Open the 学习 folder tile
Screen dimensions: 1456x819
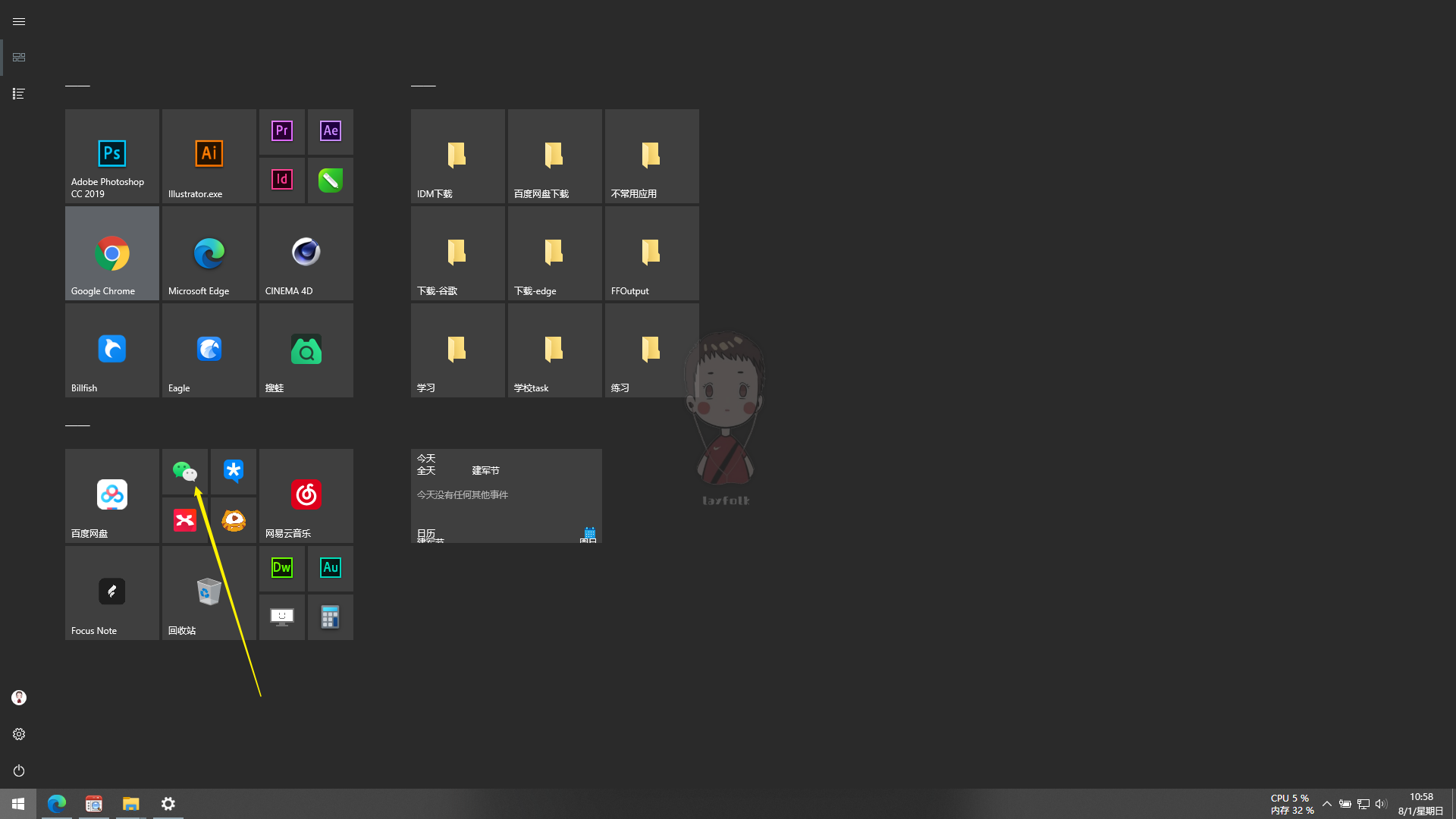point(457,350)
